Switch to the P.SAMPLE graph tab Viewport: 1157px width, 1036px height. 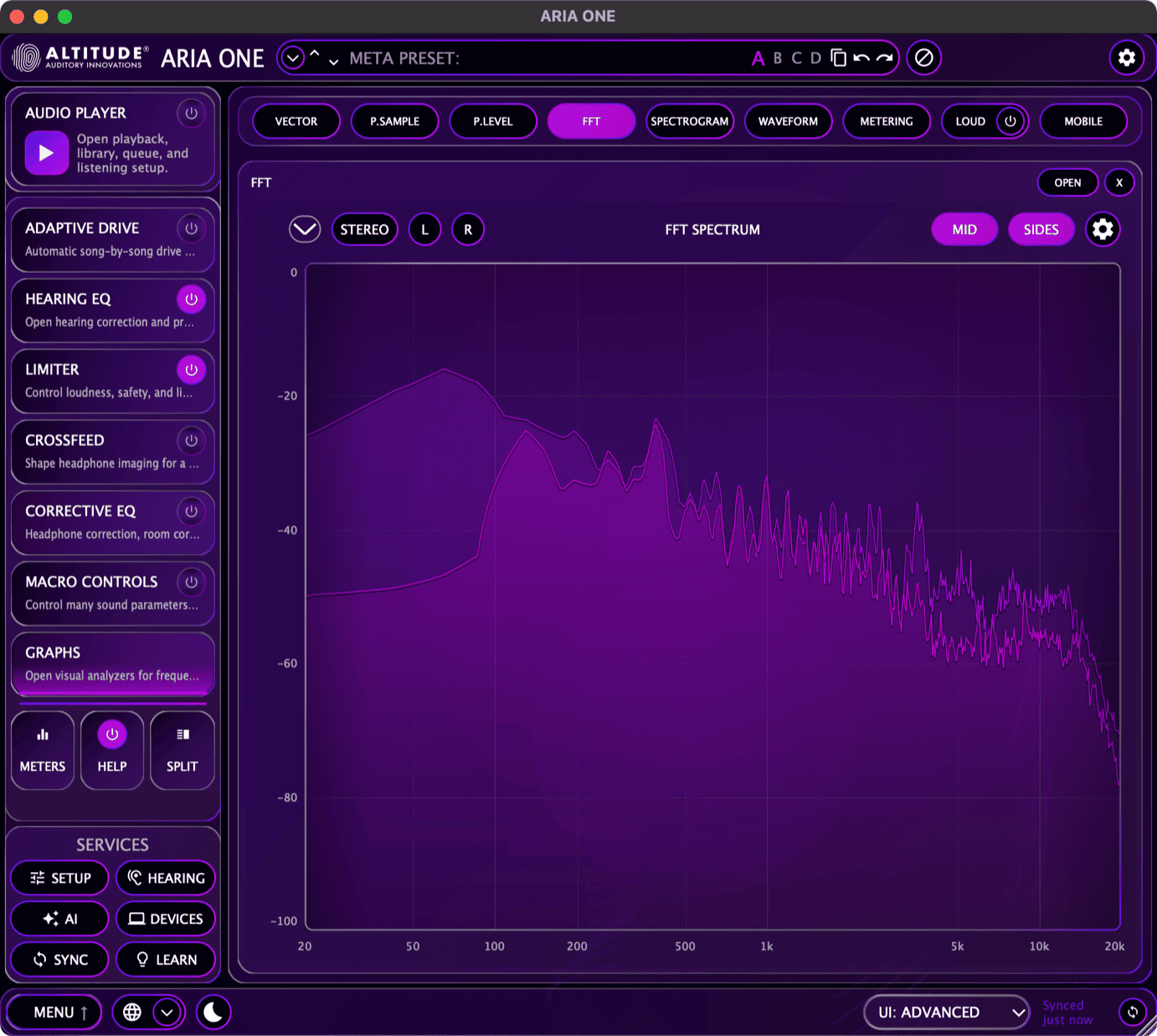click(x=395, y=121)
